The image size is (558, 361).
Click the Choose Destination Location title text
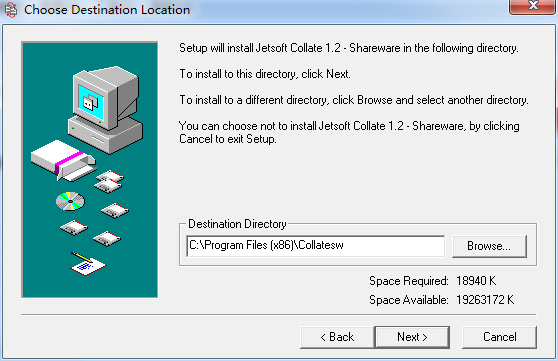coord(107,10)
